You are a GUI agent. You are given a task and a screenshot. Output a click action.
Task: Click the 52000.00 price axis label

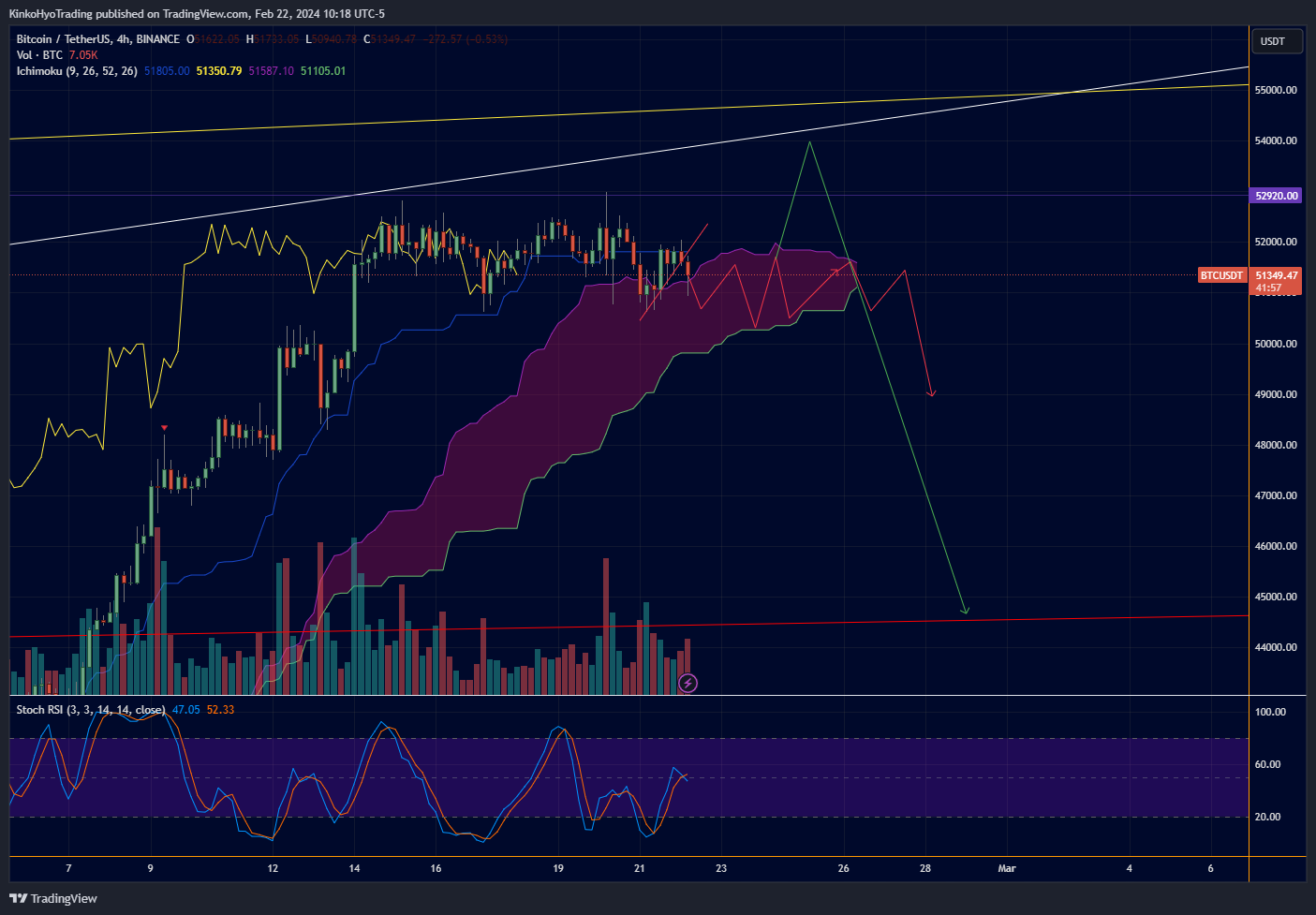tap(1276, 242)
